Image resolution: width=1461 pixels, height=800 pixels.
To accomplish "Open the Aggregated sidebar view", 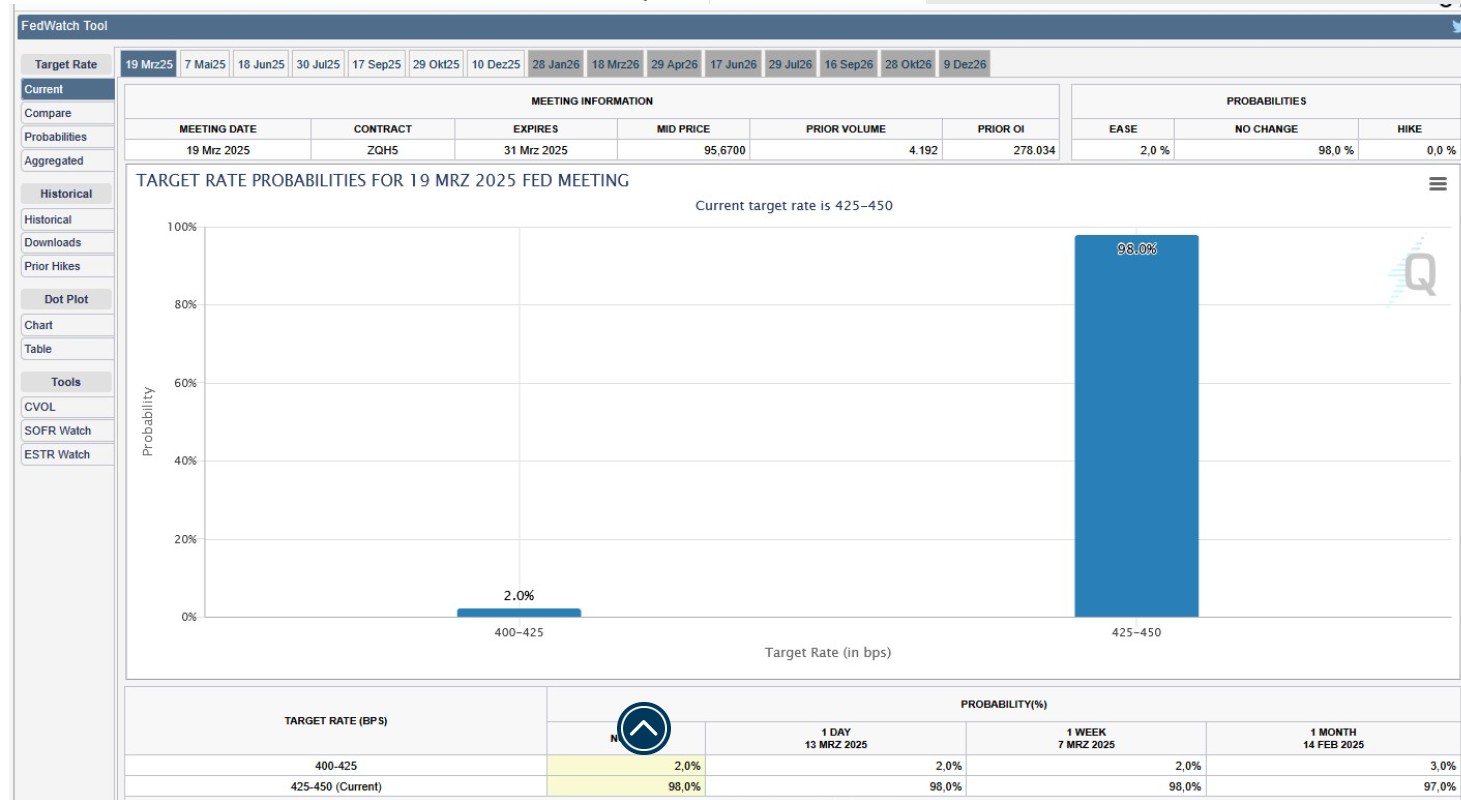I will 67,161.
